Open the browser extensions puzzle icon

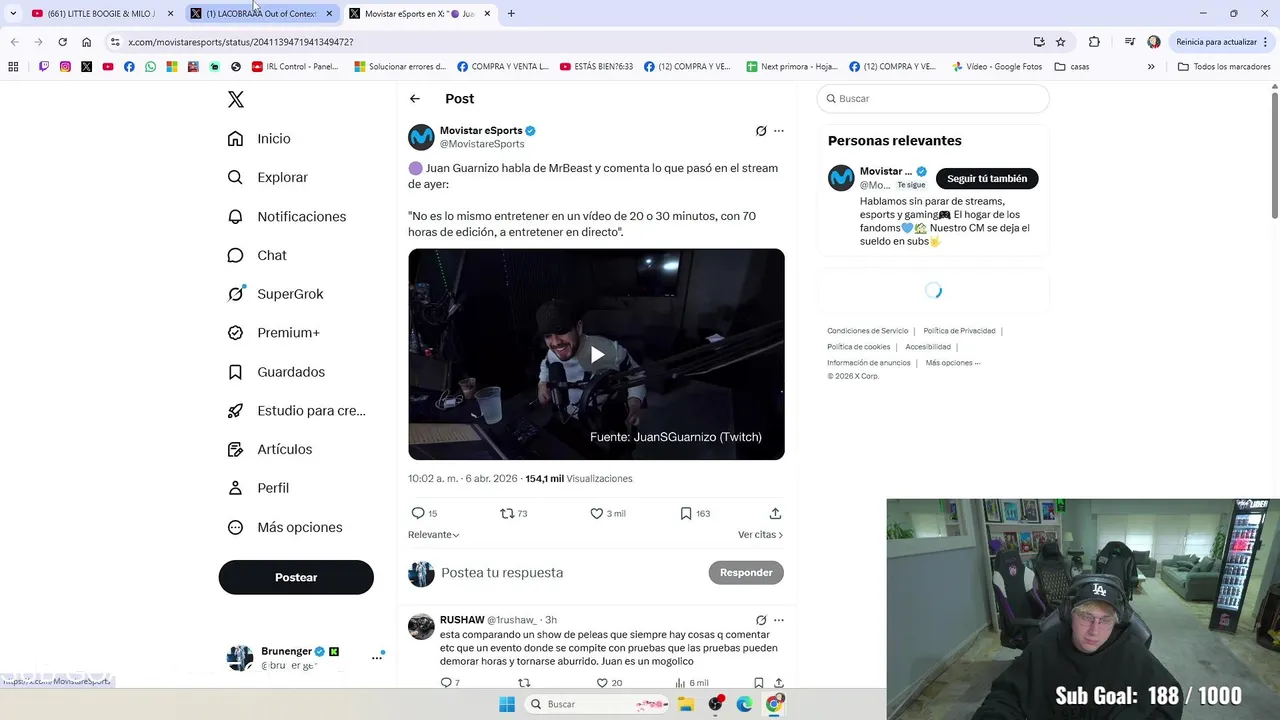pyautogui.click(x=1094, y=42)
